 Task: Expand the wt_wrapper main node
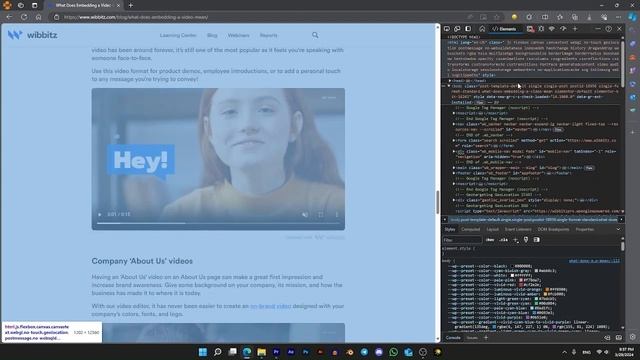[454, 168]
